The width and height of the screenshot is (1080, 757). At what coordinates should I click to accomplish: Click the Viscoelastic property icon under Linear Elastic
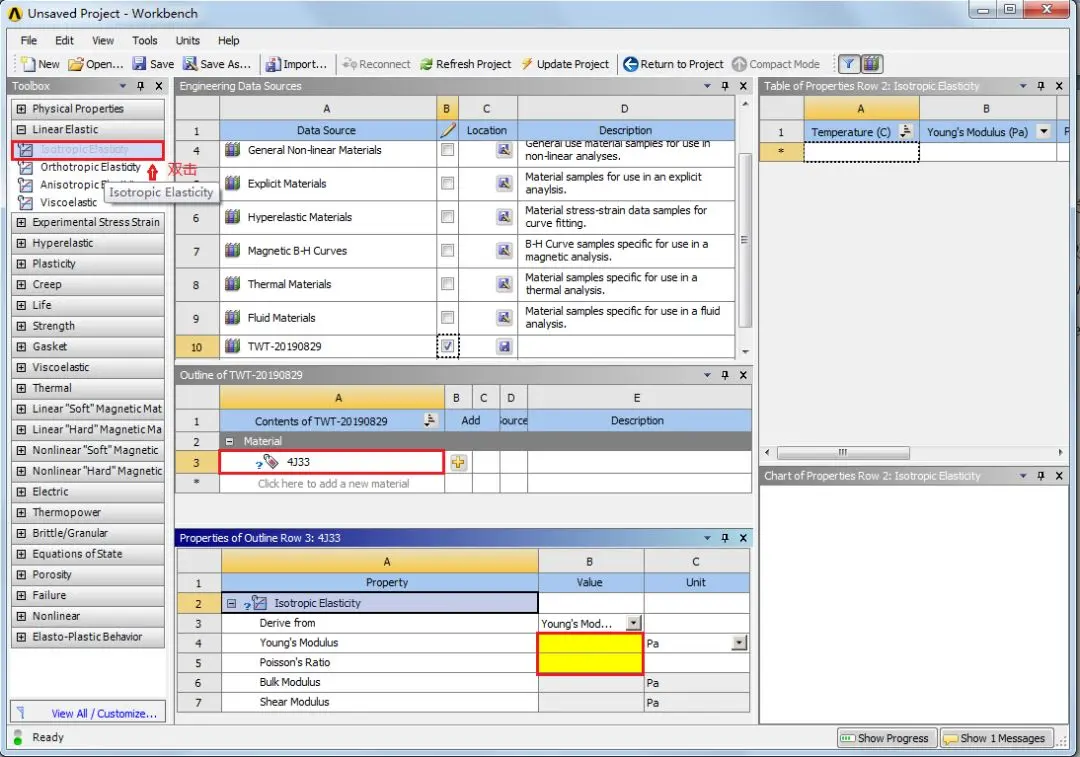[25, 203]
